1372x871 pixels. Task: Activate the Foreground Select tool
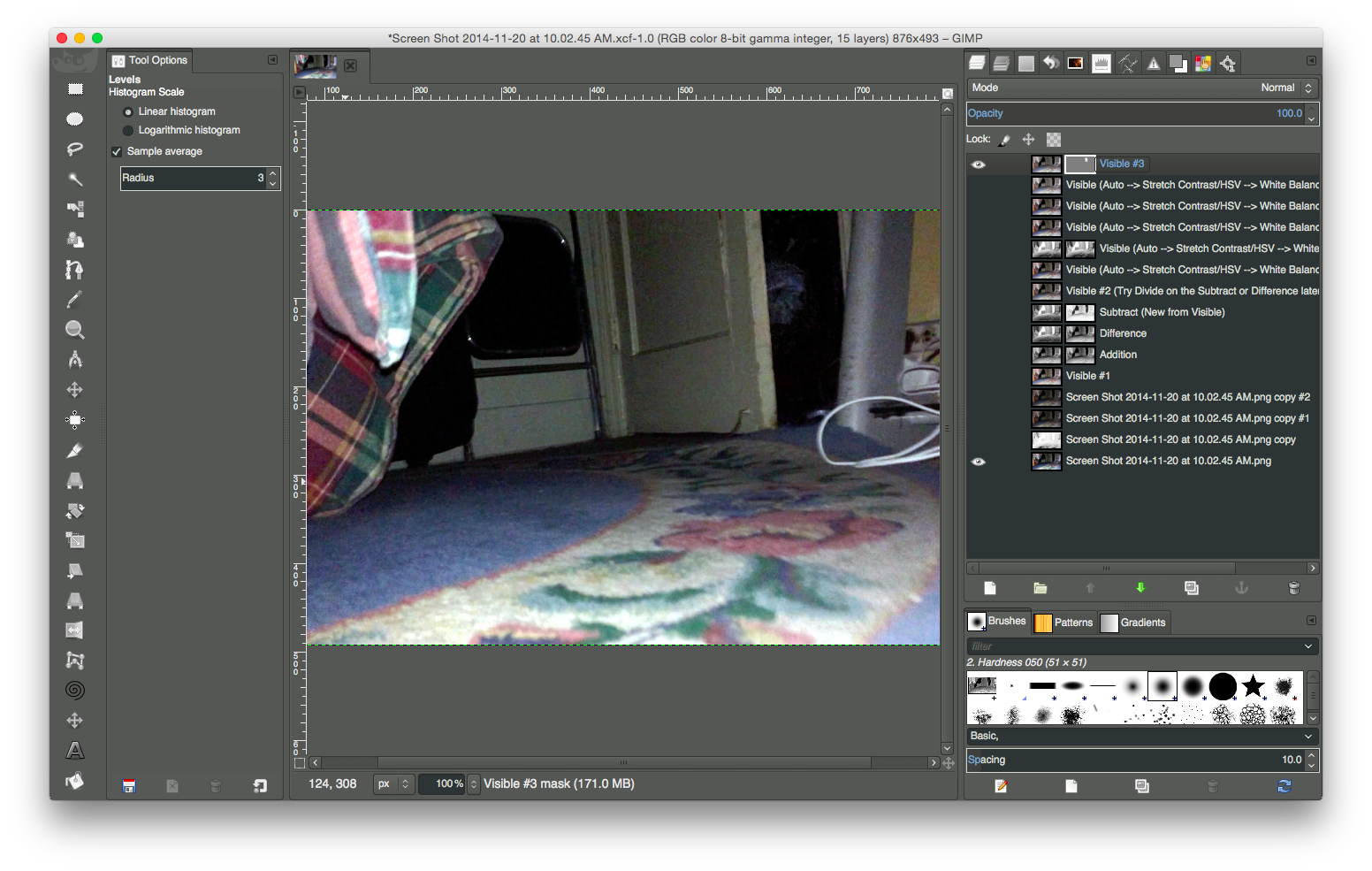75,239
